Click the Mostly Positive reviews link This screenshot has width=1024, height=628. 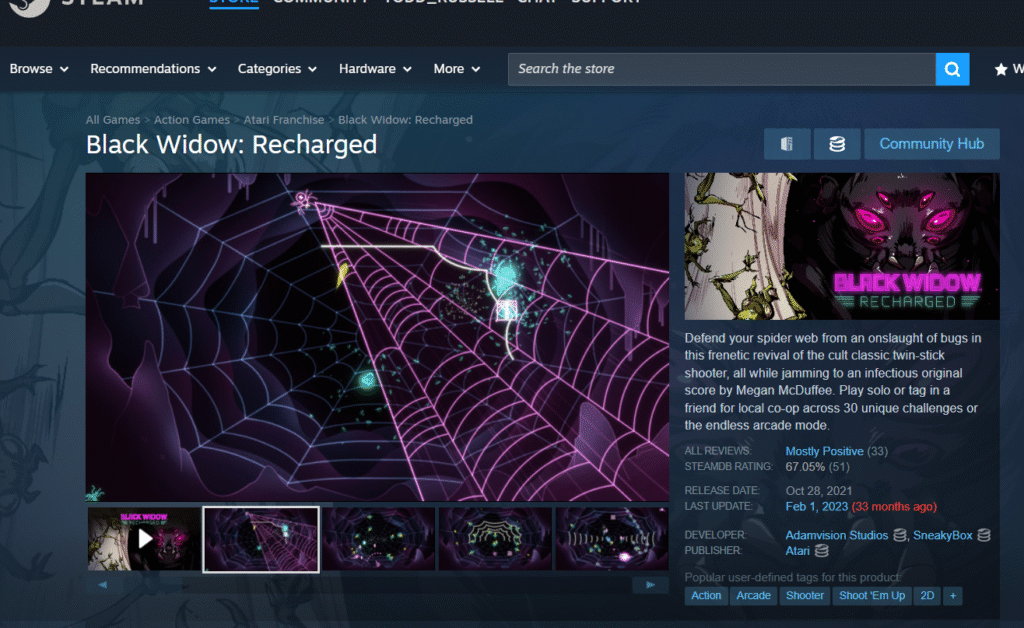click(823, 451)
